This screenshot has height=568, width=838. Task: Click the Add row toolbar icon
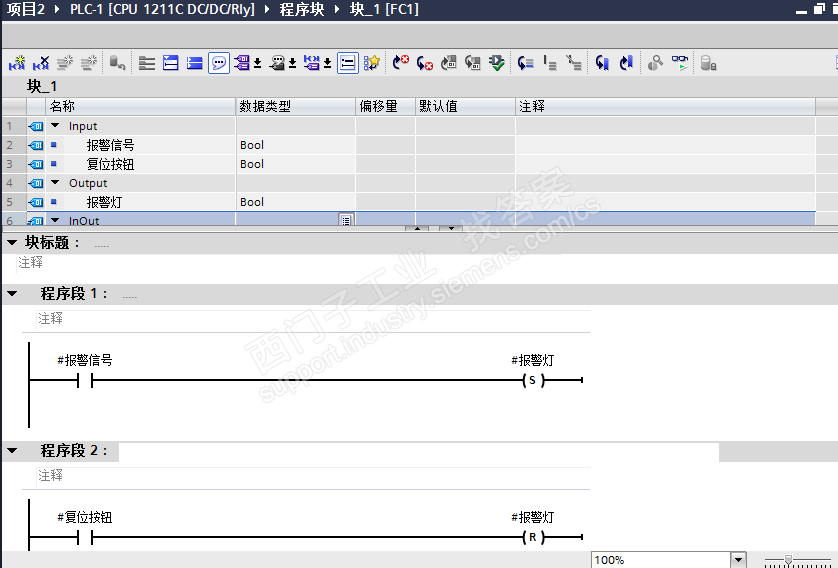point(89,63)
